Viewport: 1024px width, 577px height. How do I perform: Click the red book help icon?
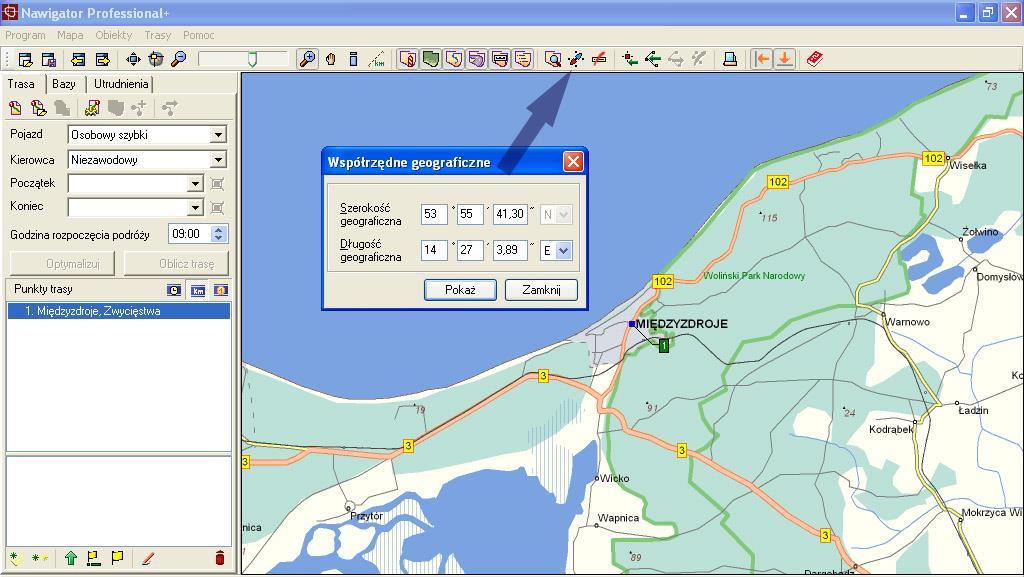(x=814, y=59)
